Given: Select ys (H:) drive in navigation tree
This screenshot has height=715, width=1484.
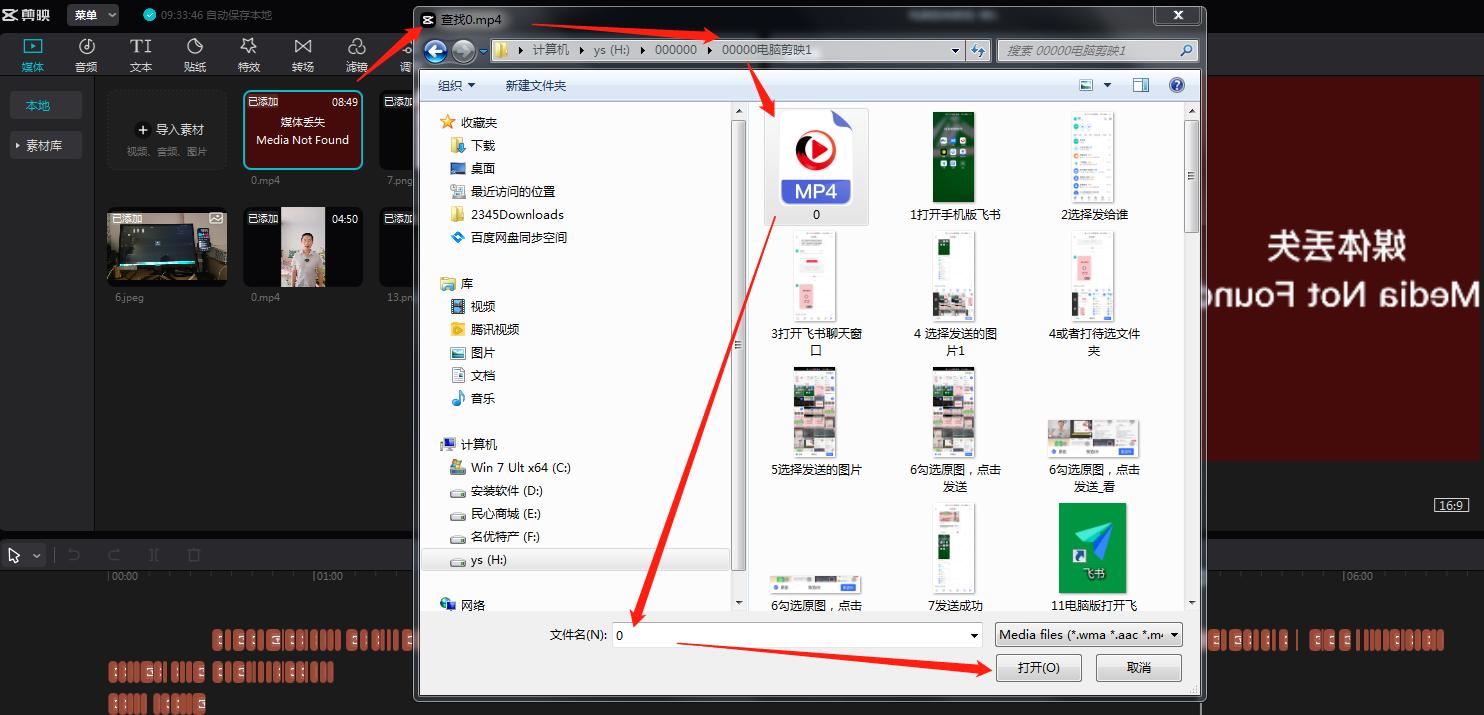Looking at the screenshot, I should (x=488, y=560).
